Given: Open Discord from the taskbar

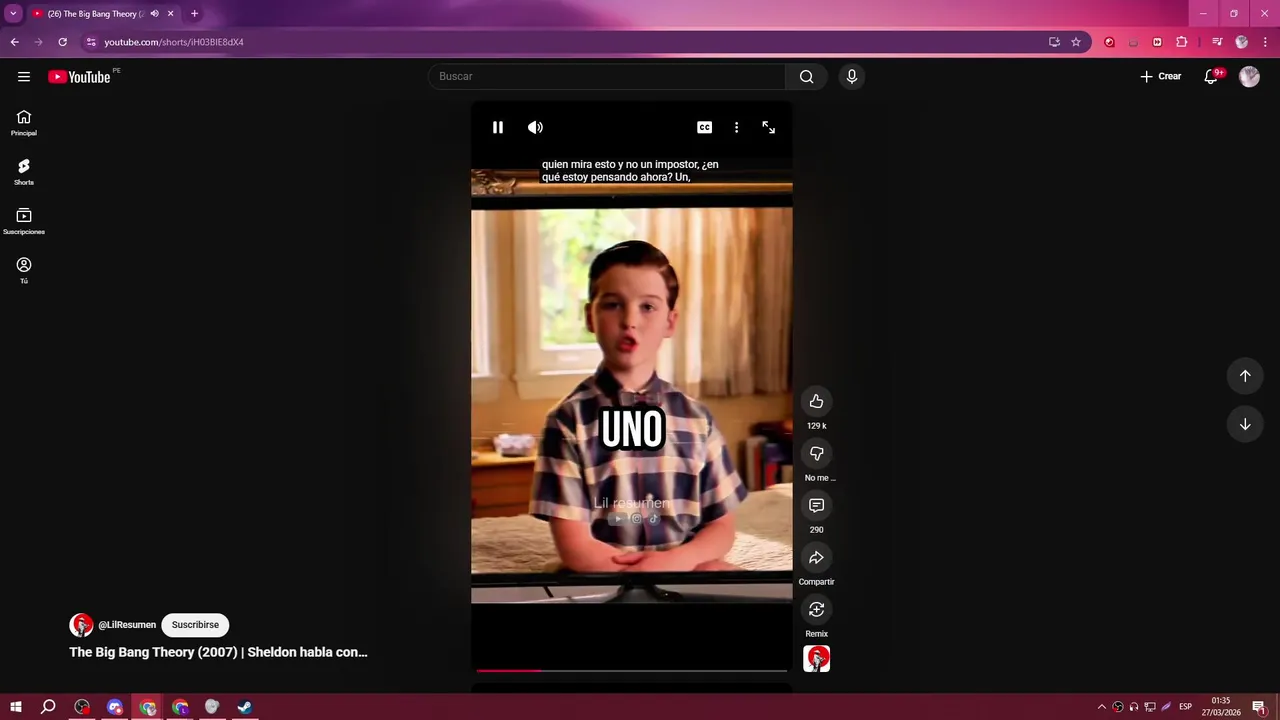Looking at the screenshot, I should click(x=115, y=707).
